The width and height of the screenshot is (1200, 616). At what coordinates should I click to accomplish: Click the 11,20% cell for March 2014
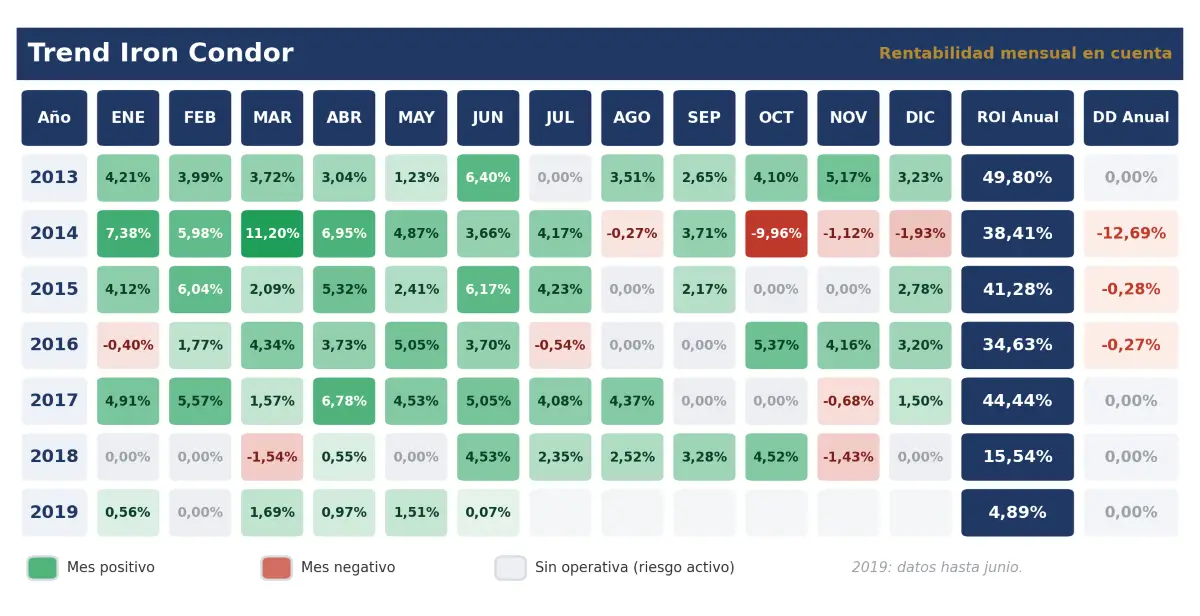pos(272,234)
